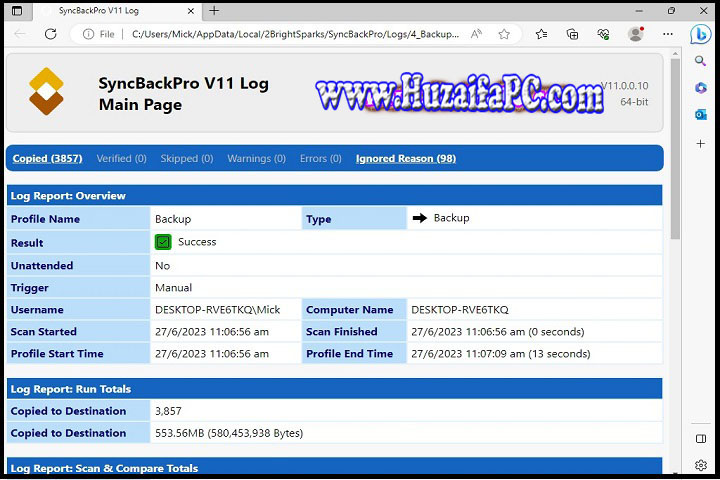Click the site information icon beside File
This screenshot has width=720, height=480.
88,34
